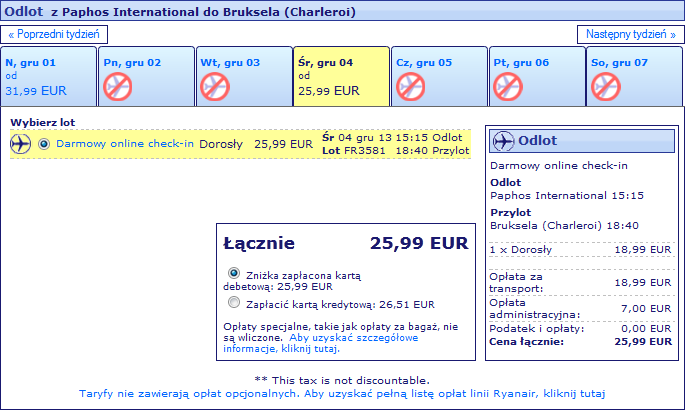Open the Pt, gru 06 date tab
This screenshot has height=412, width=685.
(x=537, y=76)
